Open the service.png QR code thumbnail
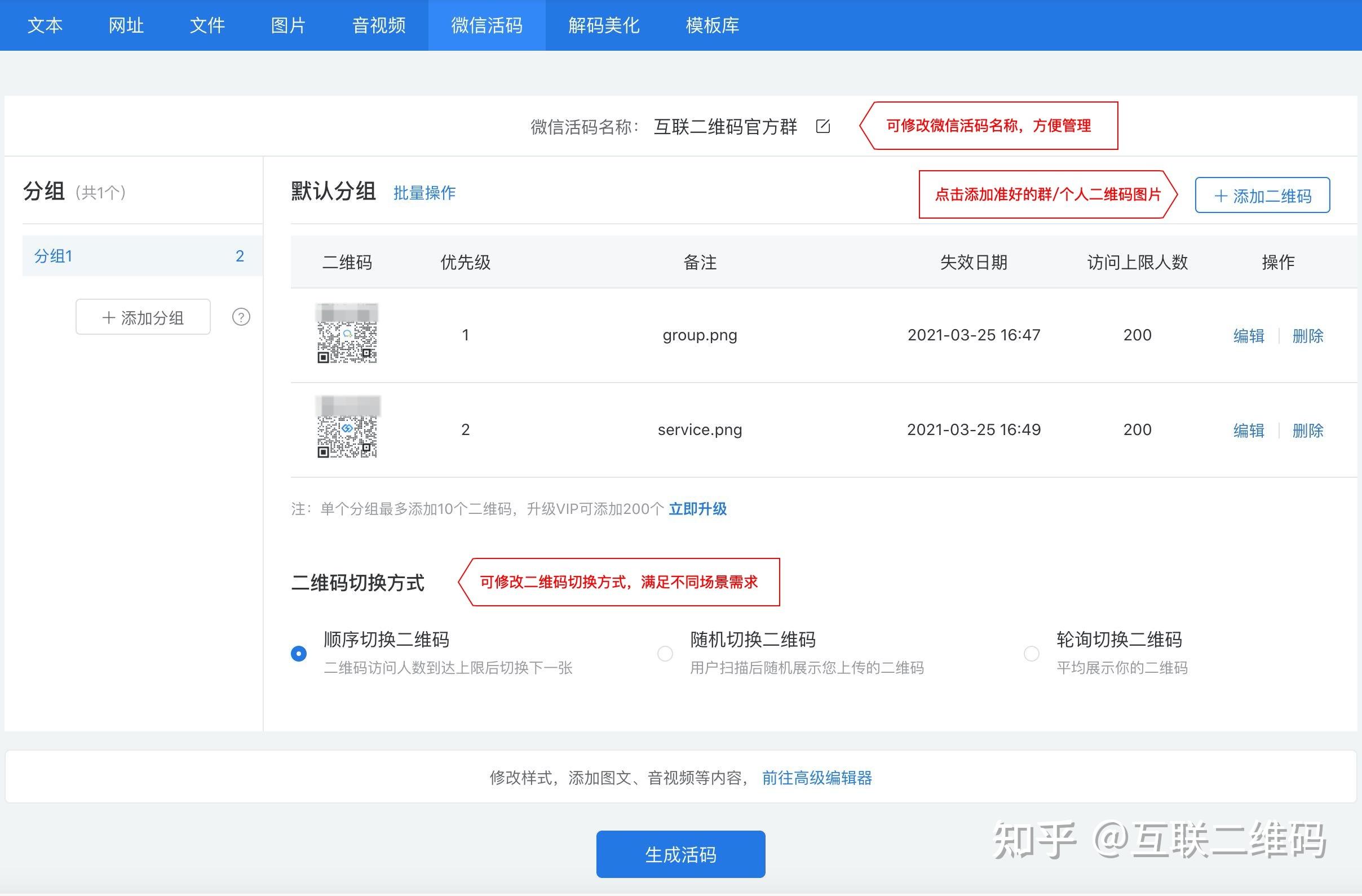This screenshot has width=1362, height=896. pos(347,427)
